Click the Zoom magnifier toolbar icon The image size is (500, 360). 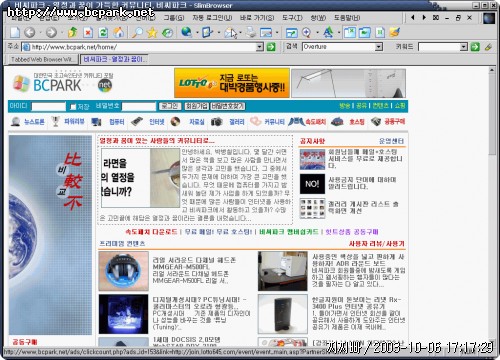tap(307, 32)
